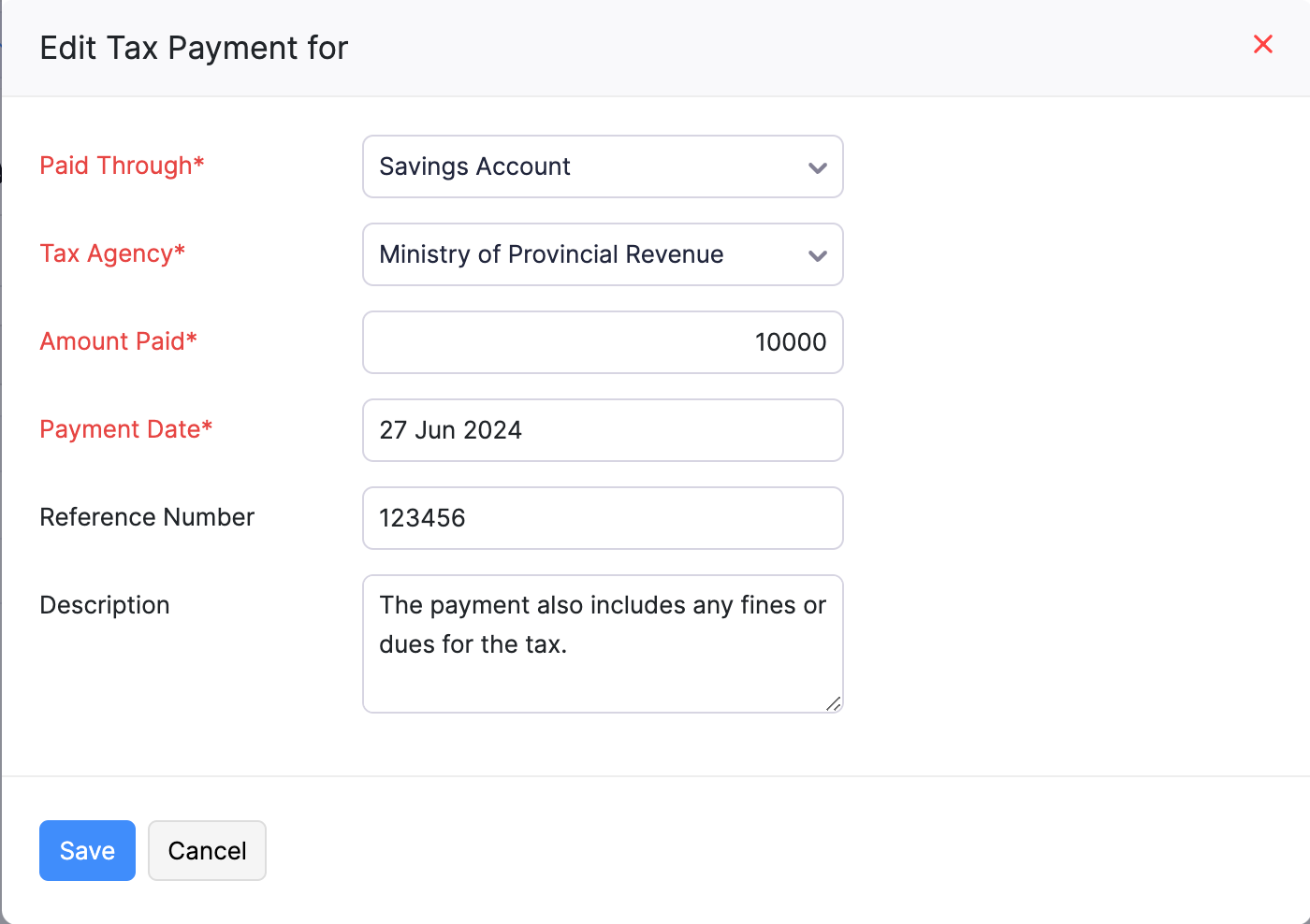Image resolution: width=1310 pixels, height=924 pixels.
Task: Click inside the Description text area
Action: (x=603, y=643)
